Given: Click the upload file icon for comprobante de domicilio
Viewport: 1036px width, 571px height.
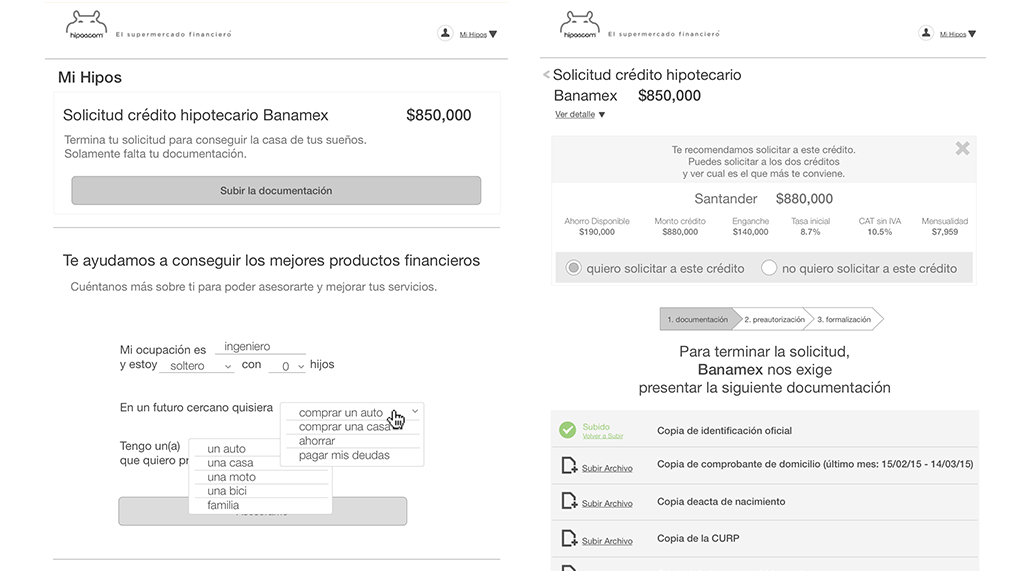Looking at the screenshot, I should [569, 466].
